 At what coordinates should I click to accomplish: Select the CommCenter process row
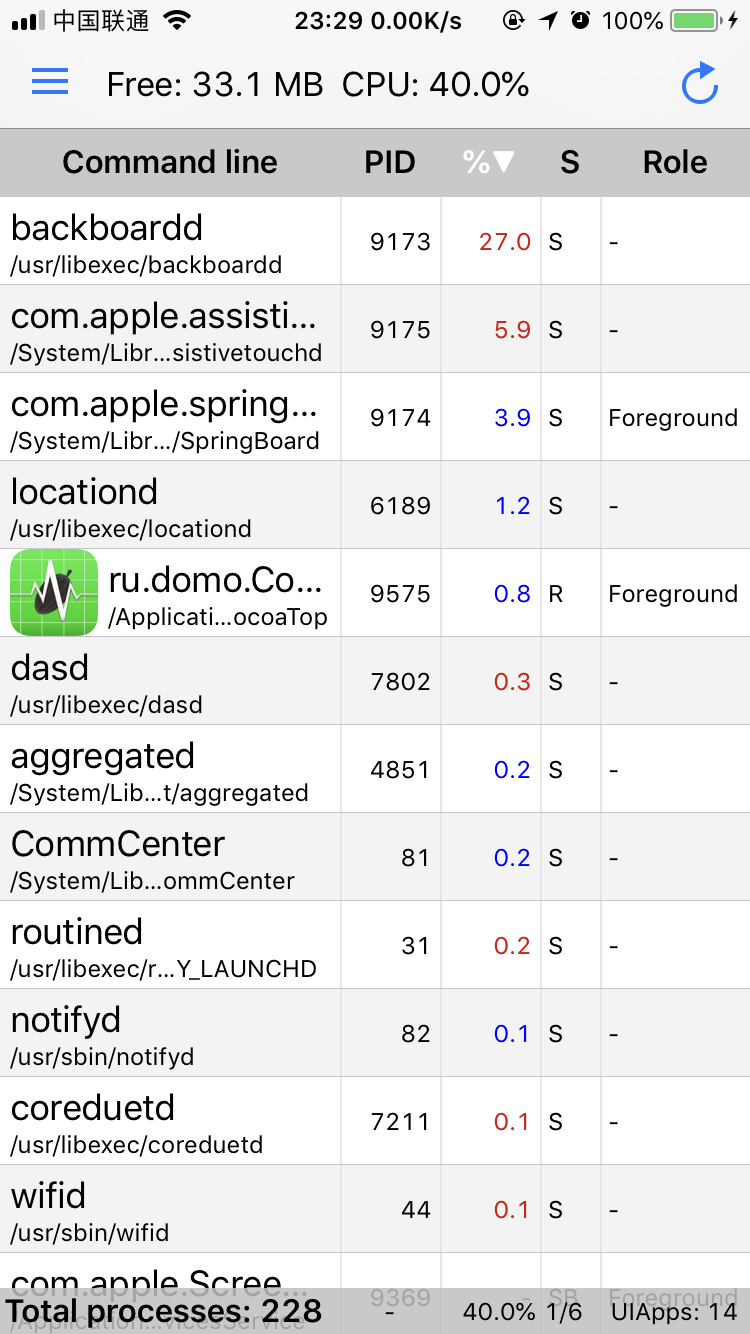pos(170,857)
